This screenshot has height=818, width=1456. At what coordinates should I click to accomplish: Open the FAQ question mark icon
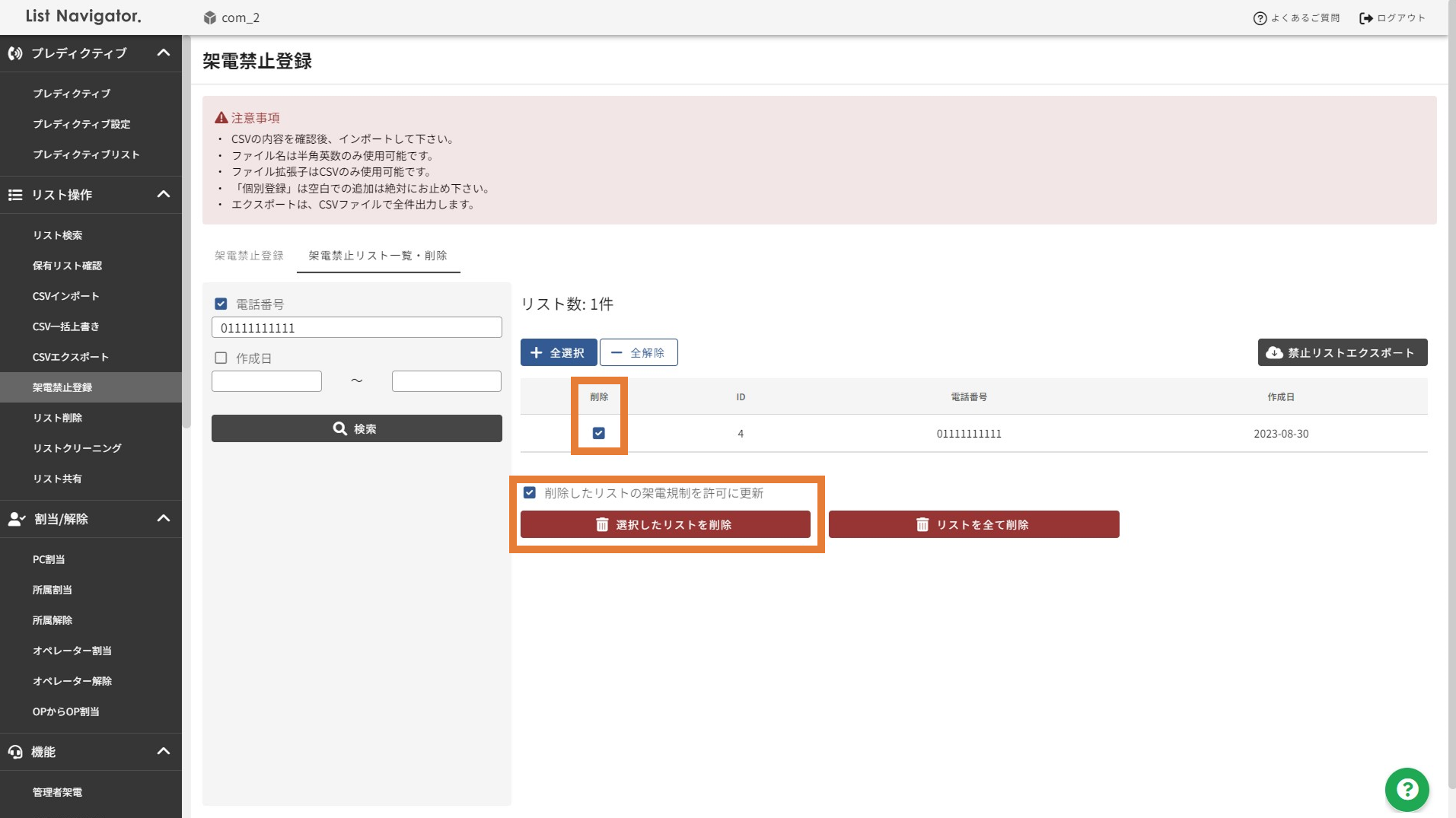coord(1260,18)
